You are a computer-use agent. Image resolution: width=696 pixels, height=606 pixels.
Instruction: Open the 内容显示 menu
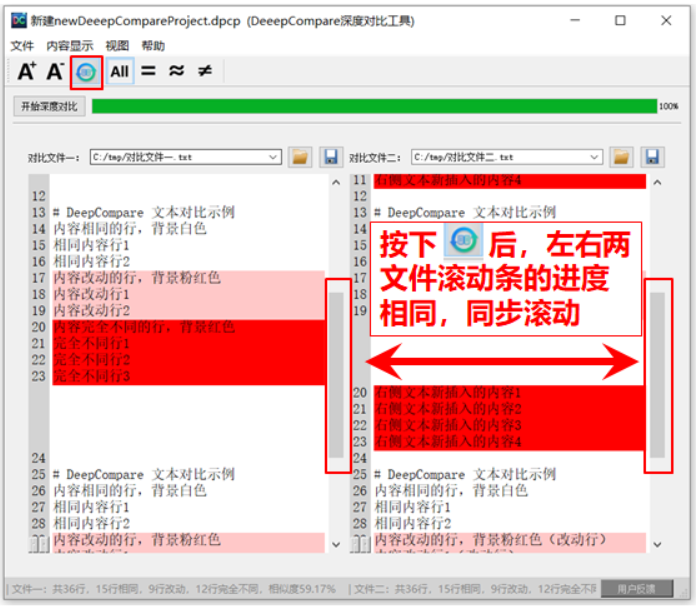pyautogui.click(x=70, y=46)
